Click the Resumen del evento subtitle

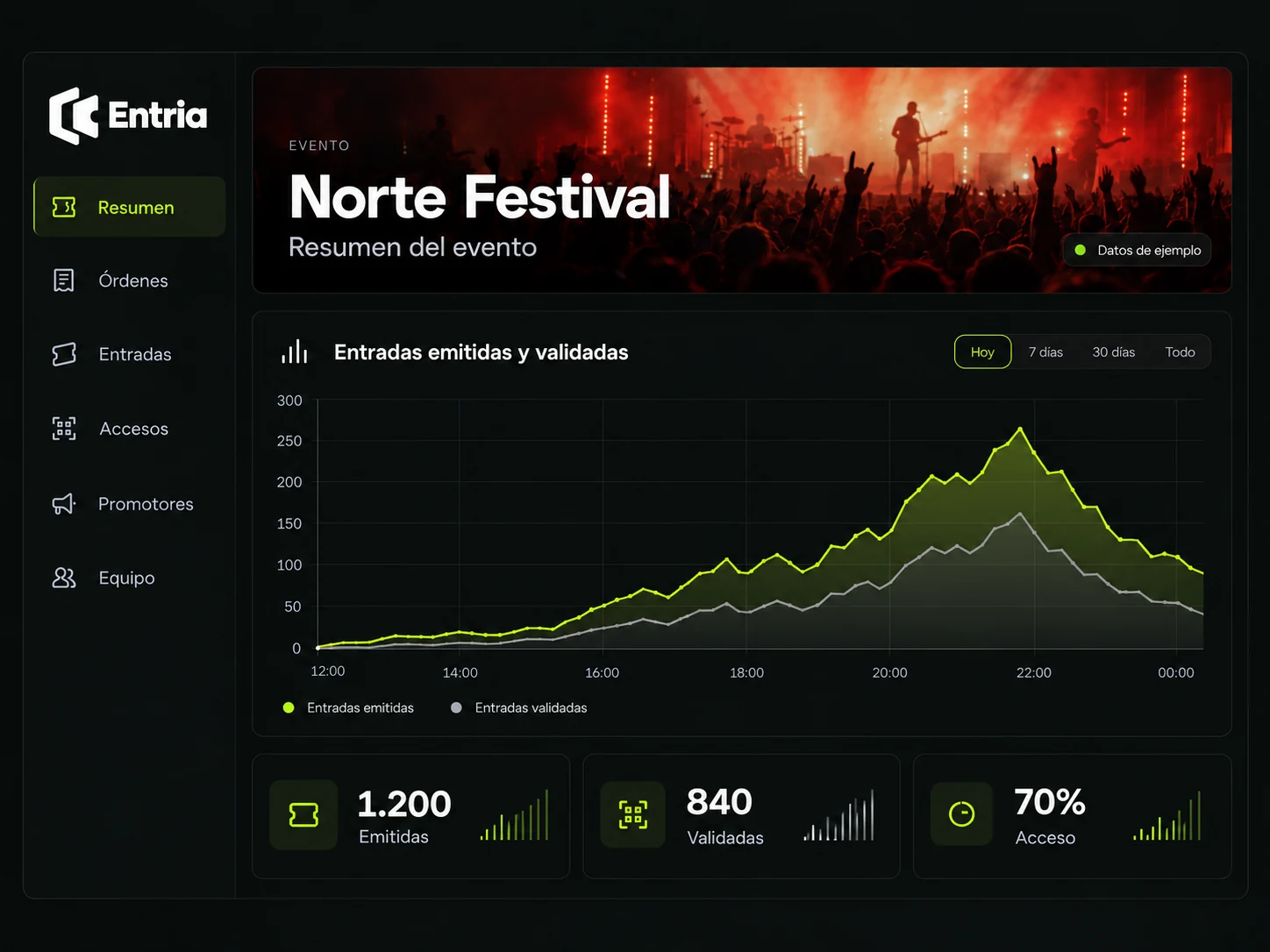[x=412, y=247]
